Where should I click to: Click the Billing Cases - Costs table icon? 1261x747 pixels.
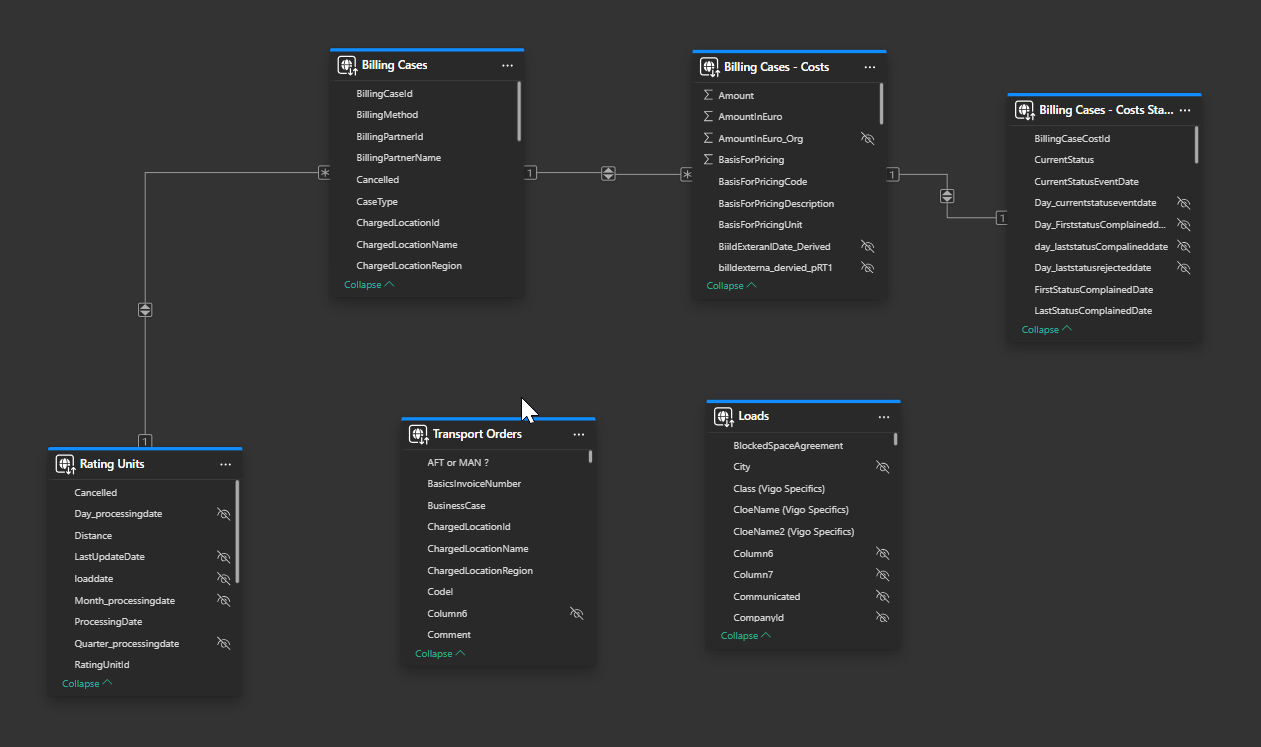pos(708,67)
